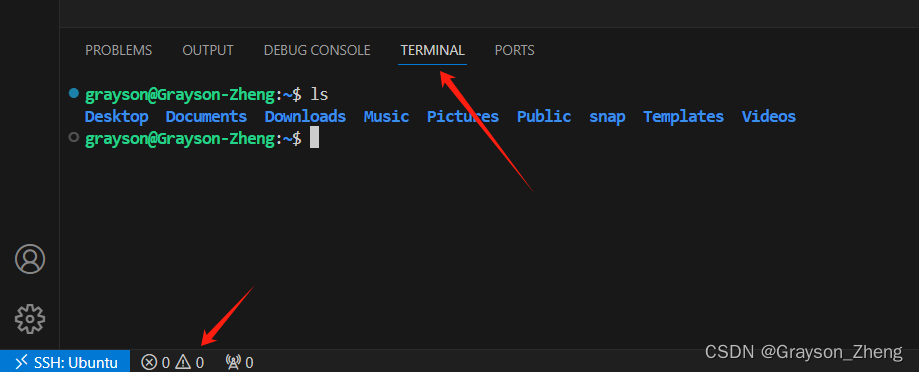Screen dimensions: 919x372
Task: Click the Desktop directory in ls output
Action: pos(117,117)
